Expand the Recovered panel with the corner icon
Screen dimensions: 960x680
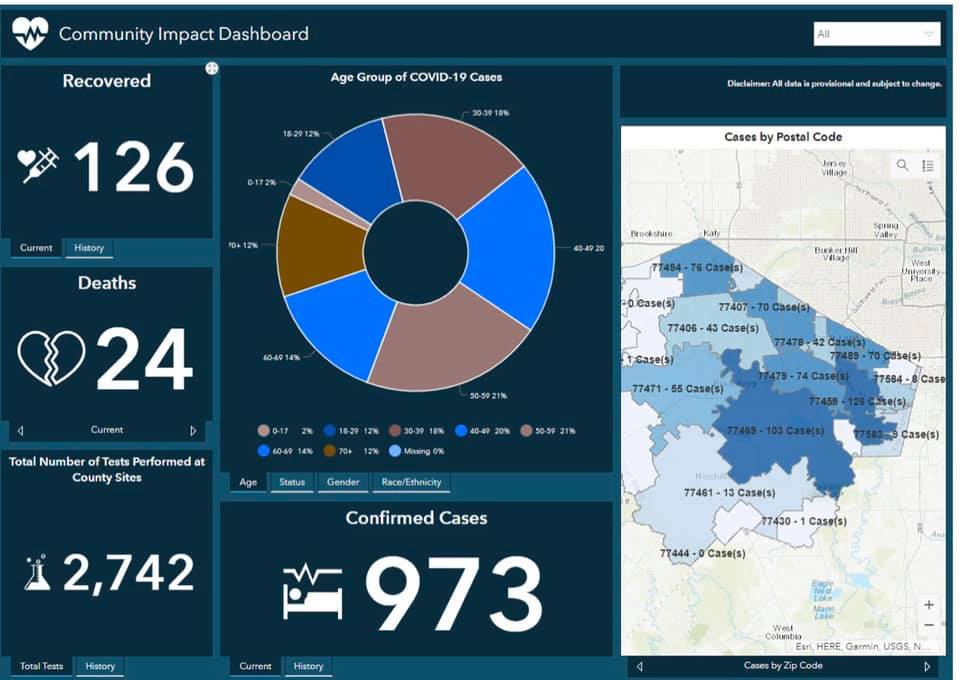click(212, 68)
